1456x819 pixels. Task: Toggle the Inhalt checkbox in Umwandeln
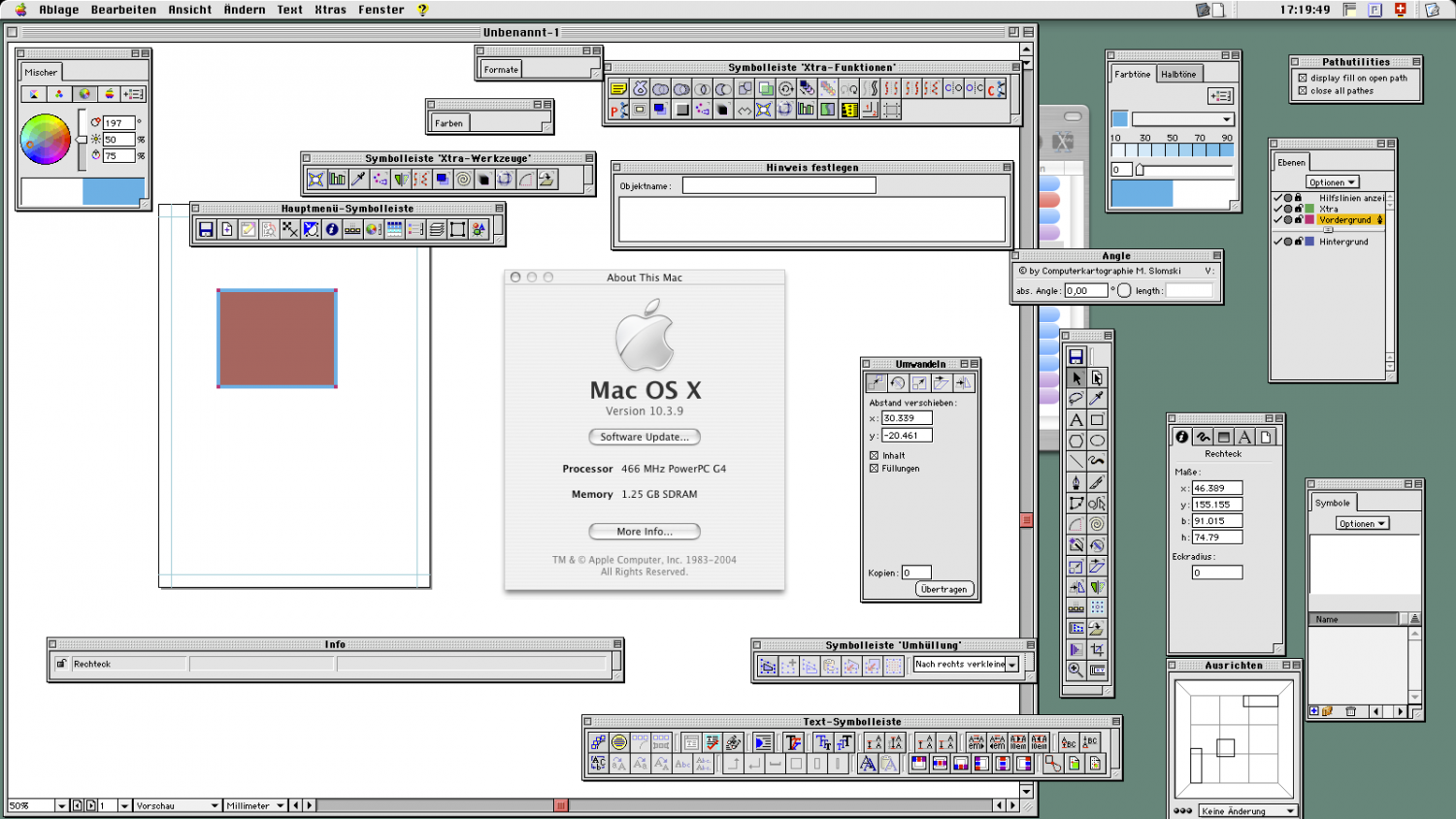click(x=874, y=455)
